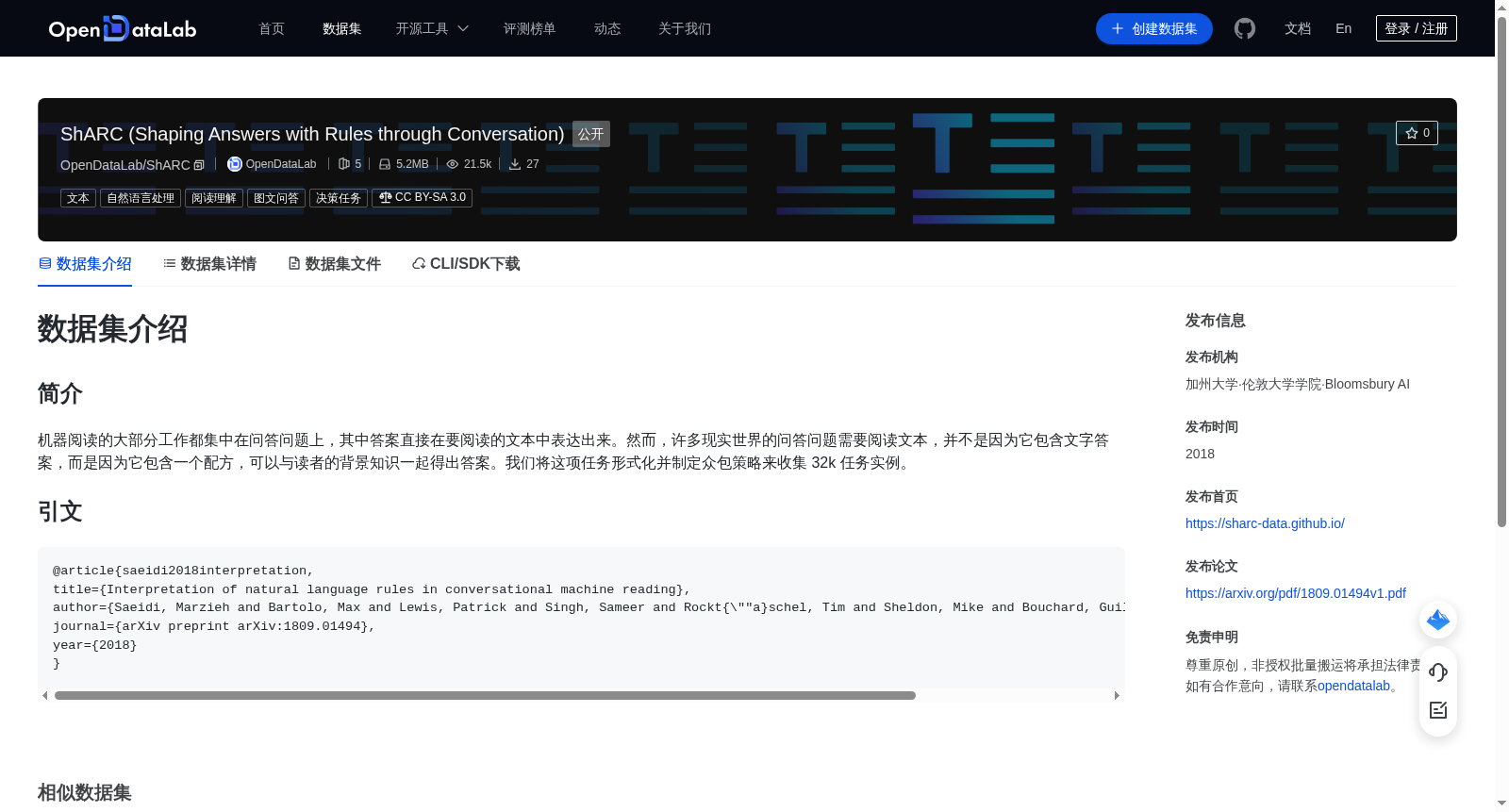Click the 5.2MB size icon
Screen dimensions: 1509x812
pyautogui.click(x=385, y=164)
